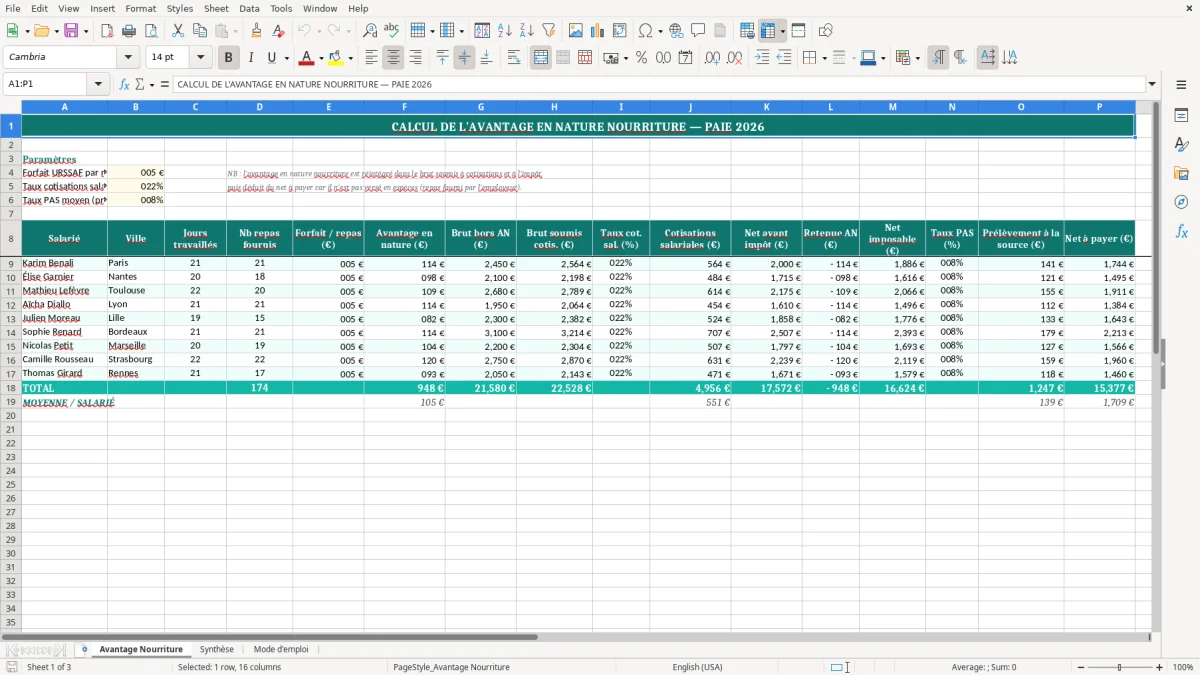Switch to the Mode d'emploi sheet tab
This screenshot has height=675, width=1200.
[281, 649]
